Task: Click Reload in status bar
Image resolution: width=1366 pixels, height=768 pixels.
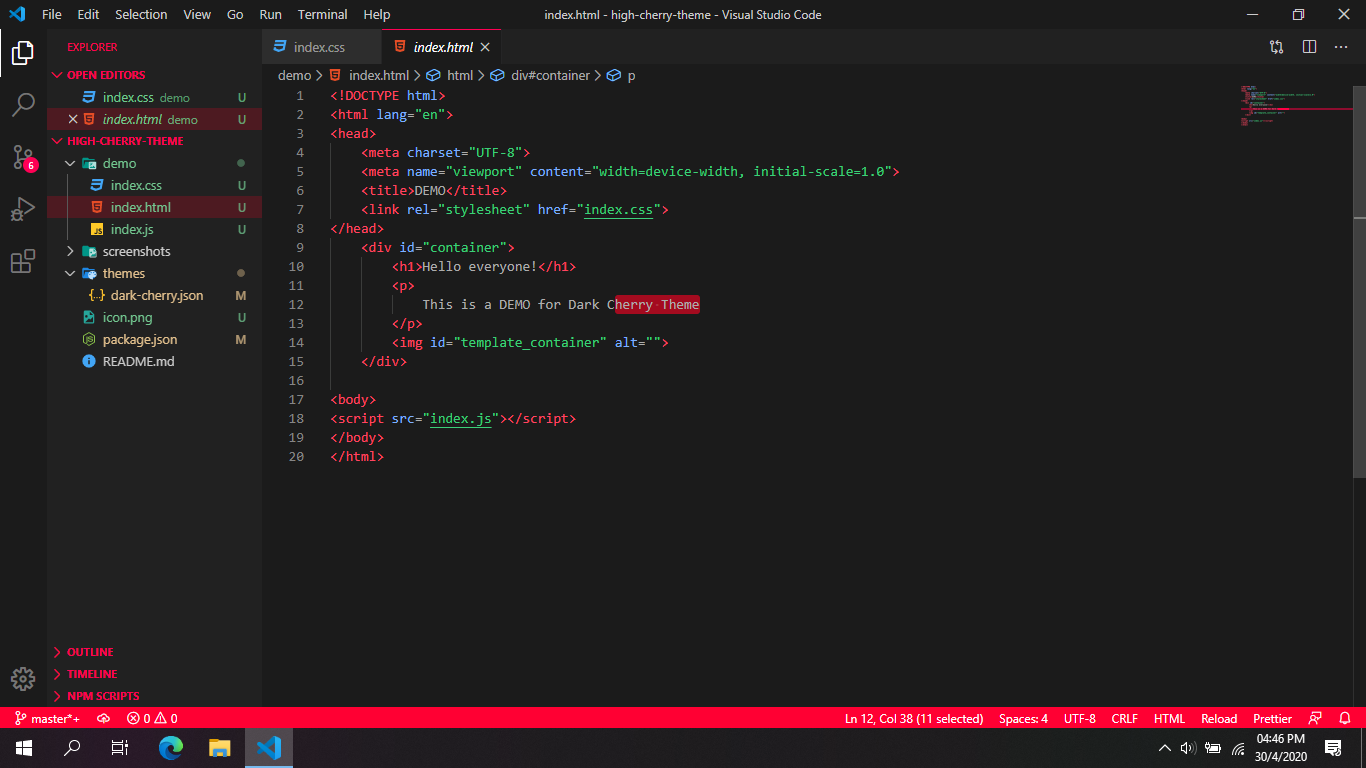Action: point(1219,718)
